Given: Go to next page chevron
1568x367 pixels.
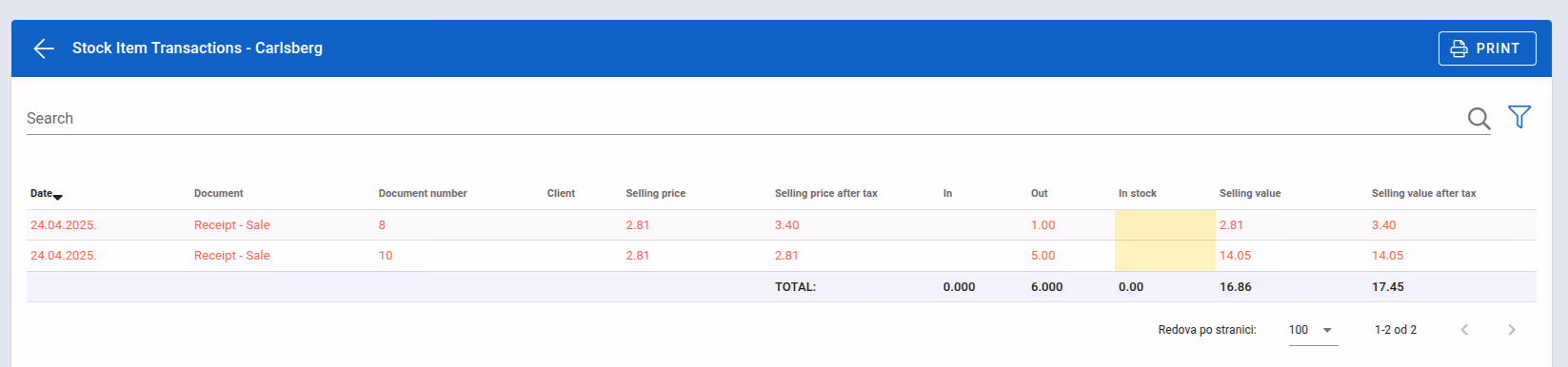Looking at the screenshot, I should 1512,330.
